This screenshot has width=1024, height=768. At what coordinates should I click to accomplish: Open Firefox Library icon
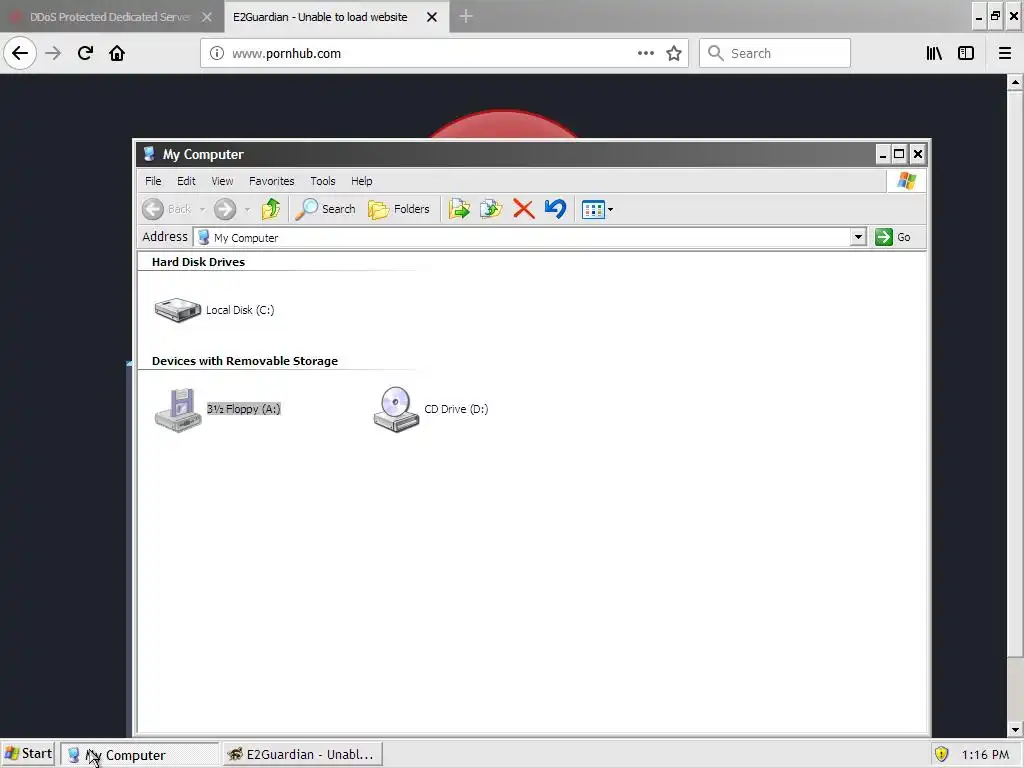click(x=934, y=53)
